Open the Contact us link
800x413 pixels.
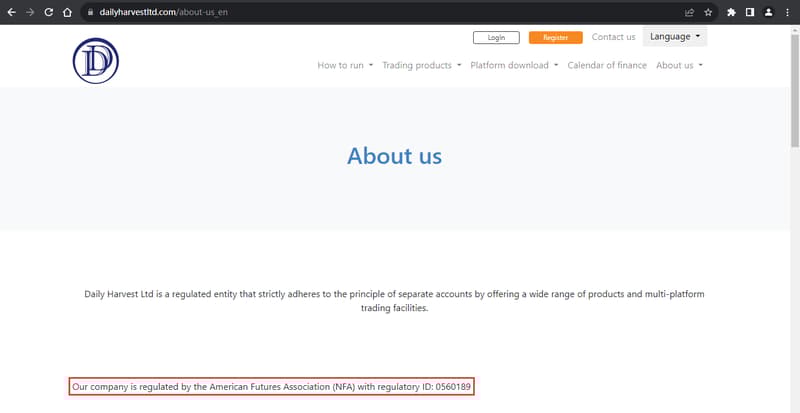click(x=613, y=37)
